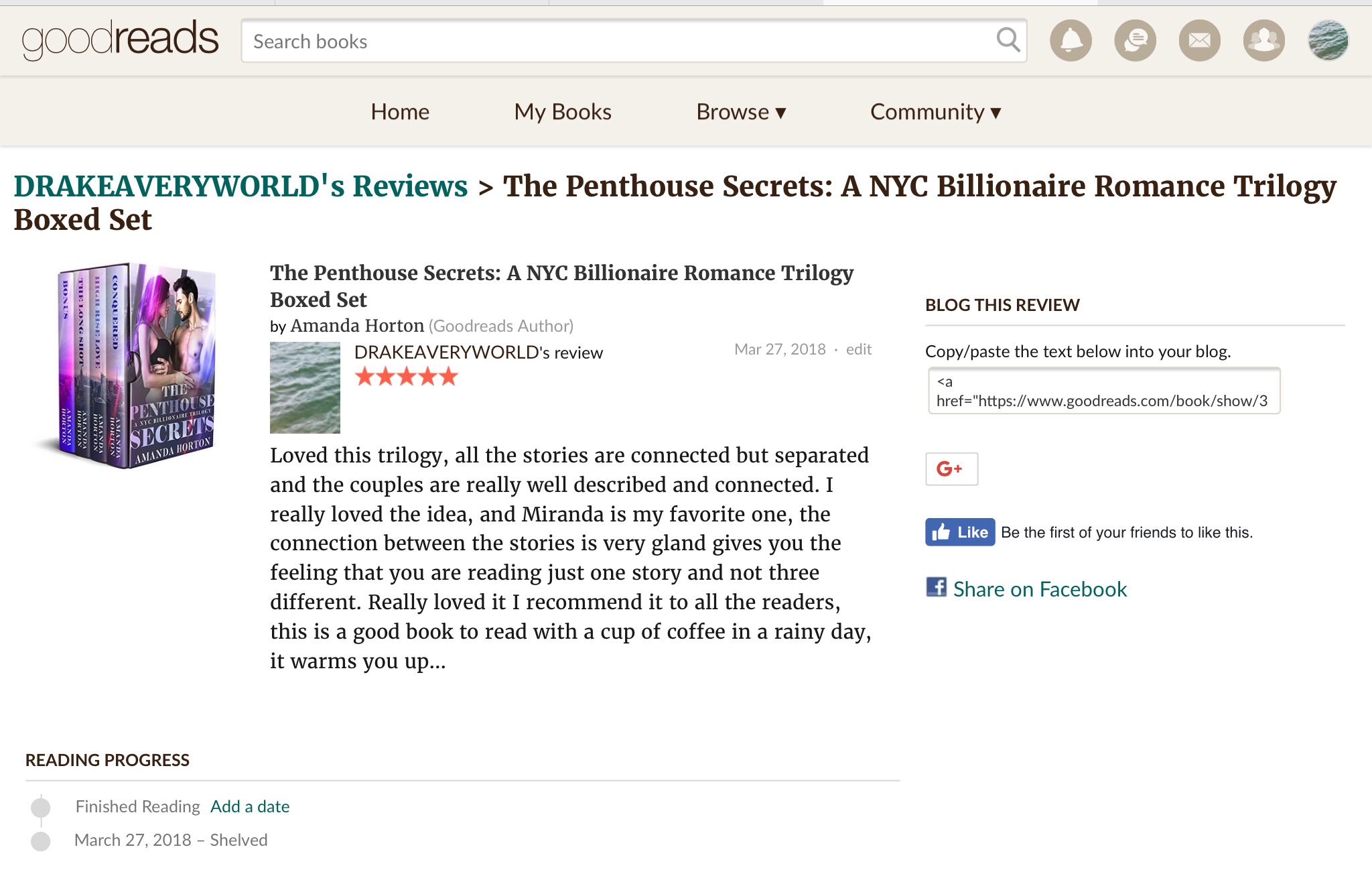
Task: Click the notifications bell icon
Action: (1071, 41)
